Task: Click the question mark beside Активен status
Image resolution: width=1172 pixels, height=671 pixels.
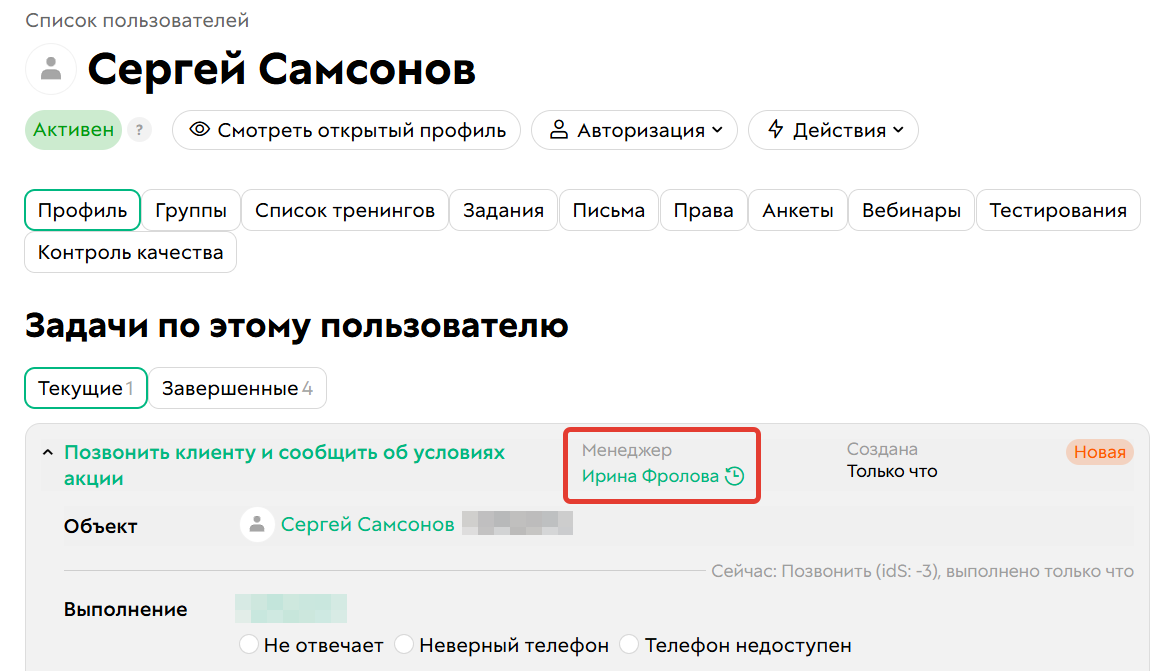Action: (139, 130)
